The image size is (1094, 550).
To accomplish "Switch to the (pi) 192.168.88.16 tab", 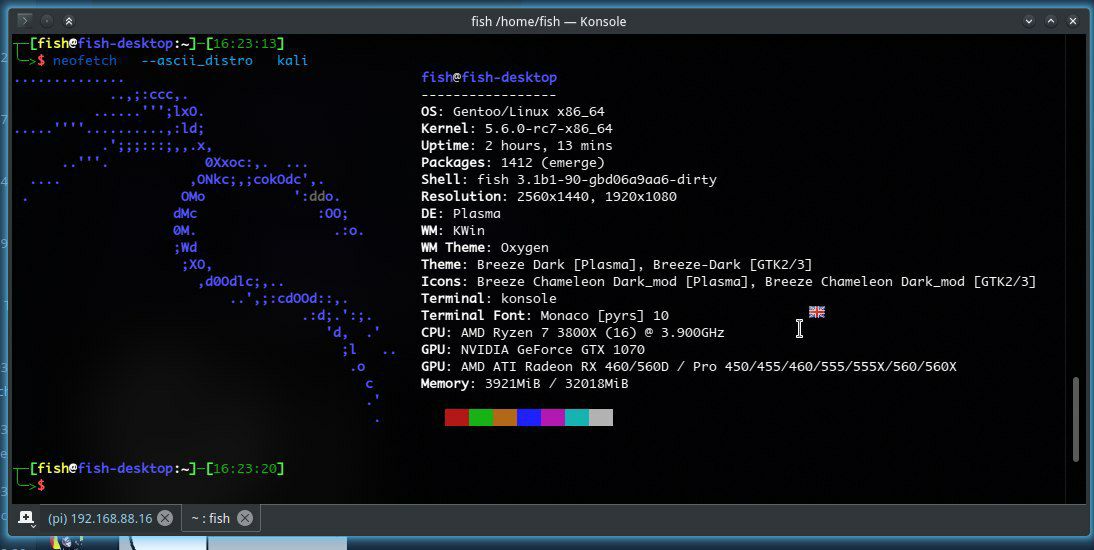I will 100,519.
